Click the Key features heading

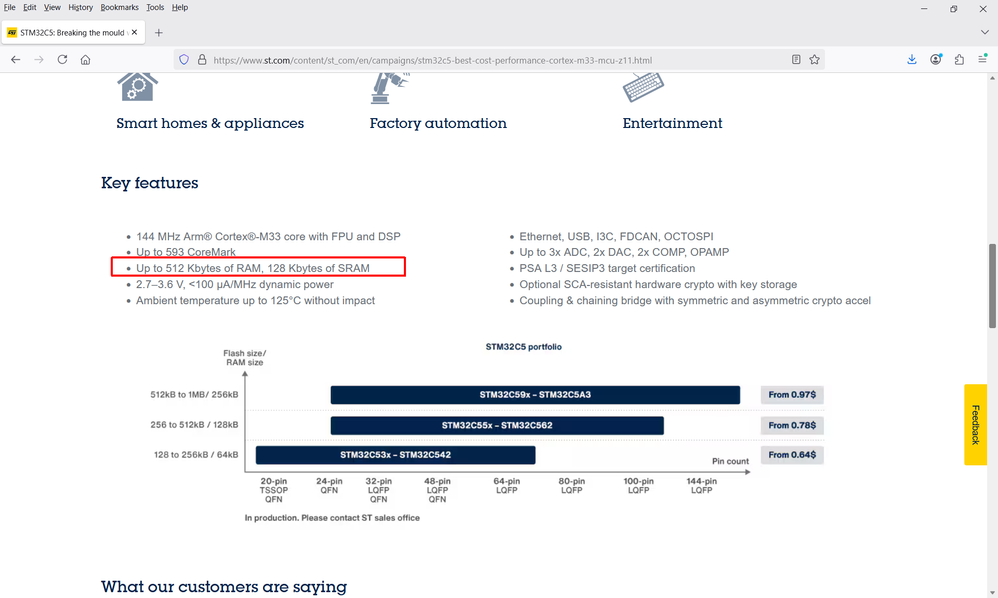click(150, 183)
